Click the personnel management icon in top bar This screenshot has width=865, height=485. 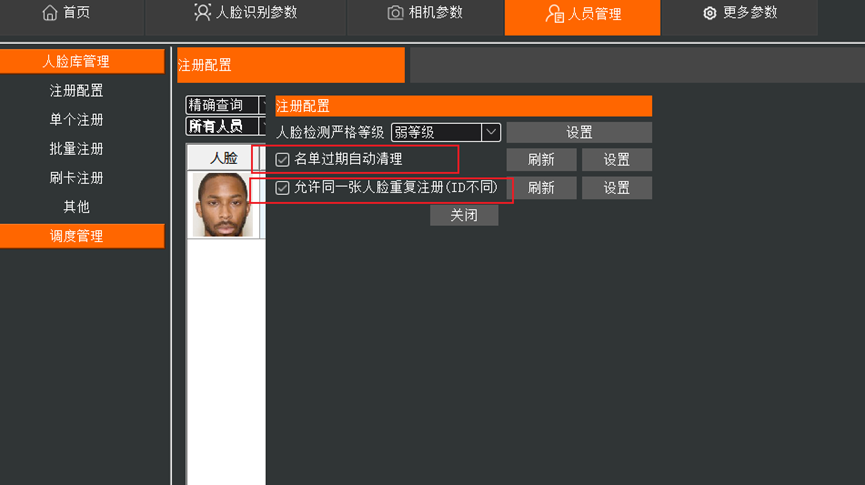554,14
